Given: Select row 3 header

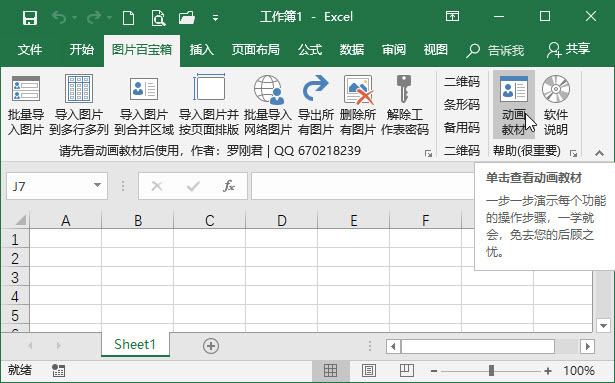Looking at the screenshot, I should tap(15, 277).
